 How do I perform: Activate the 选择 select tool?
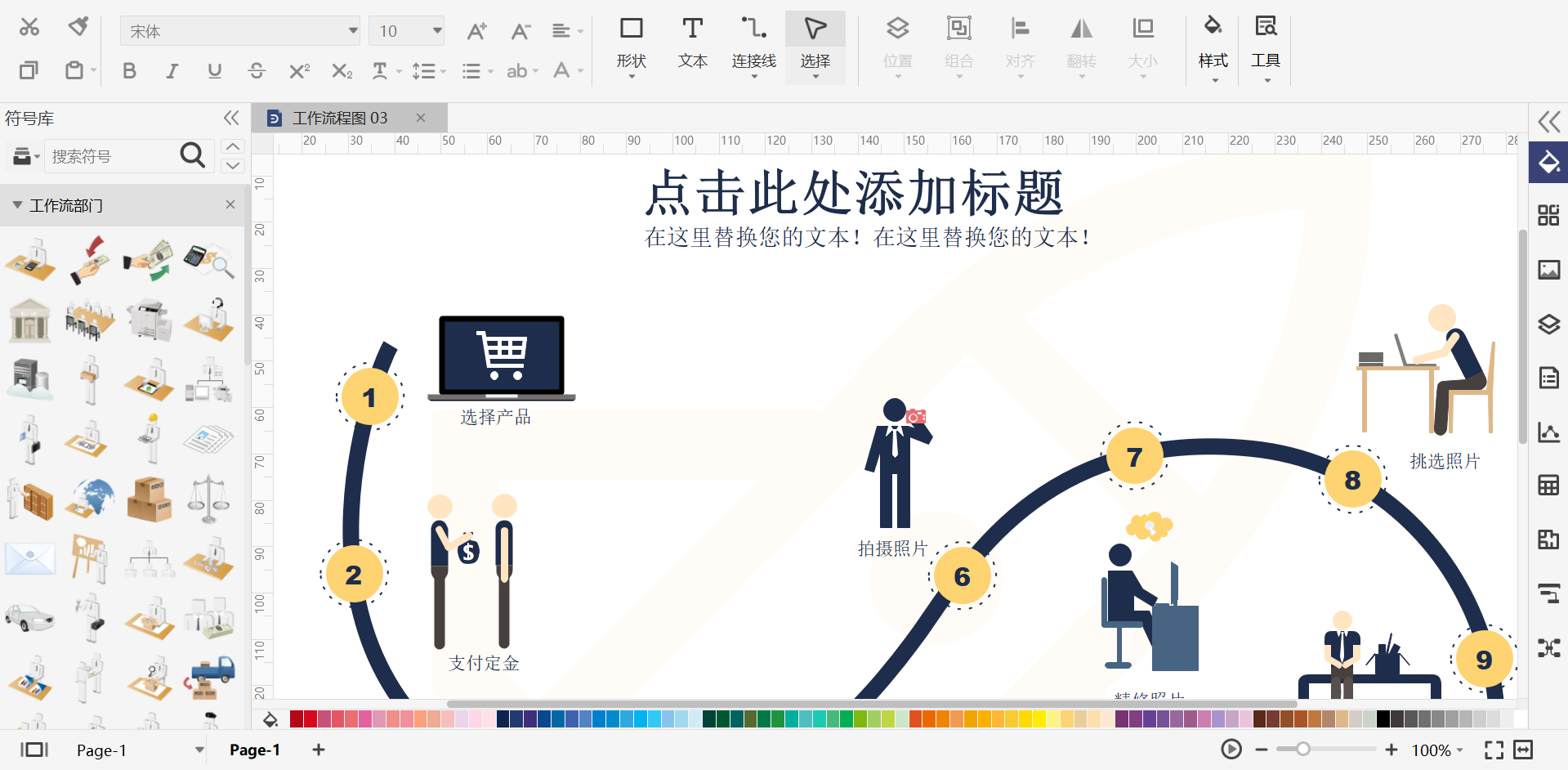click(x=815, y=47)
